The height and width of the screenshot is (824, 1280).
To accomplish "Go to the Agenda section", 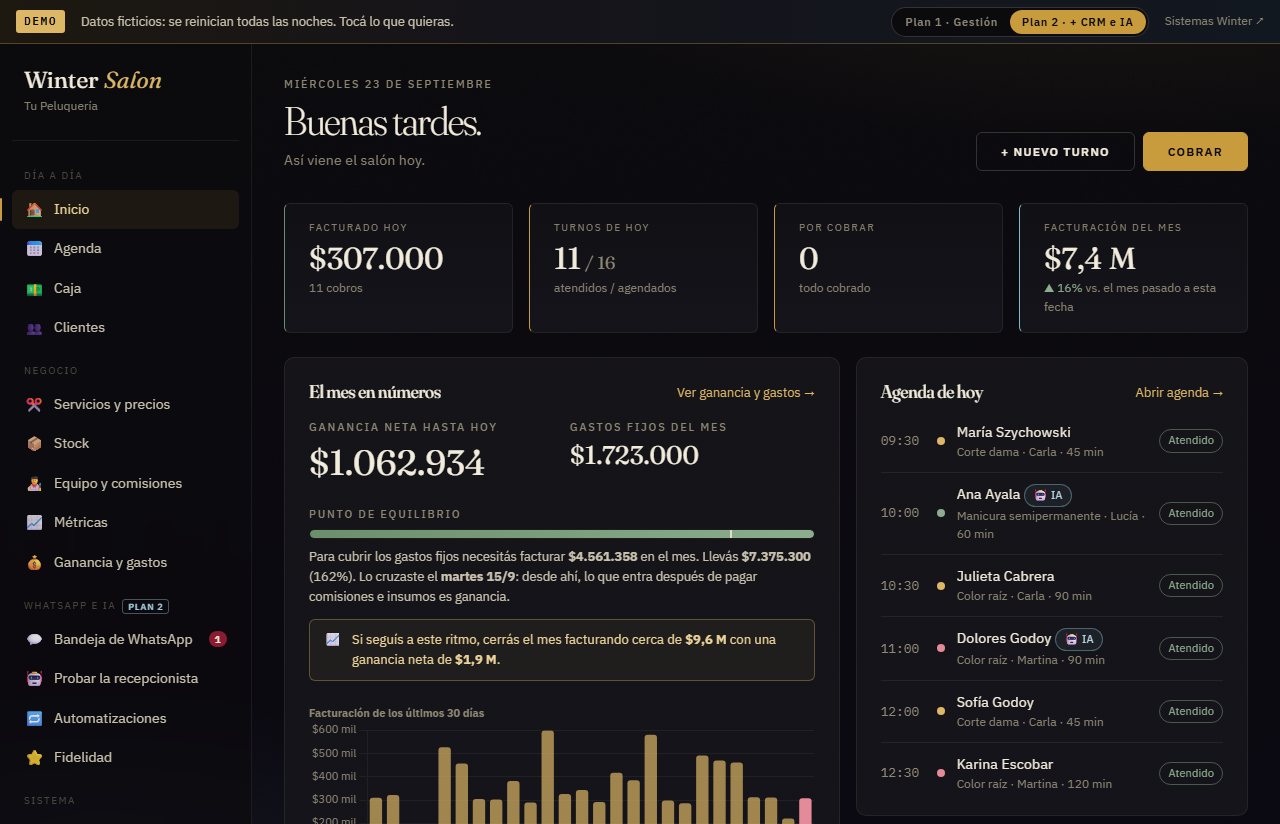I will 126,249.
